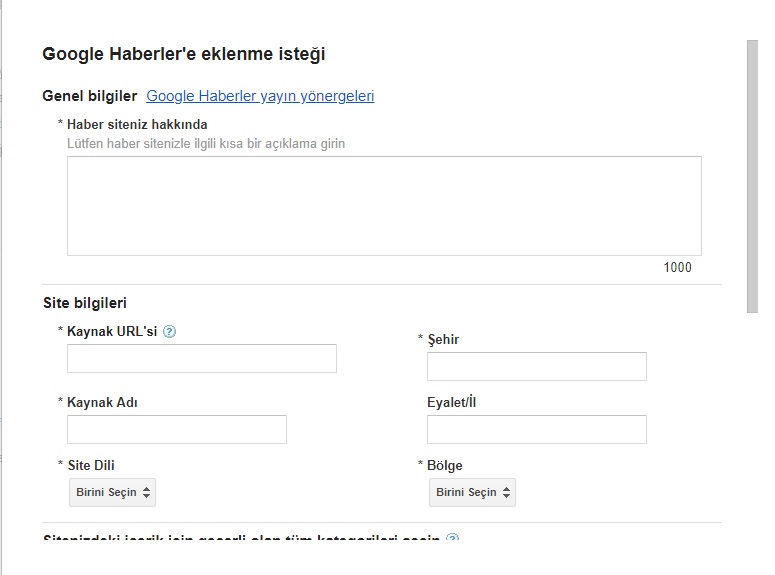This screenshot has height=575, width=775.
Task: Click the 1000 character counter
Action: tap(677, 267)
